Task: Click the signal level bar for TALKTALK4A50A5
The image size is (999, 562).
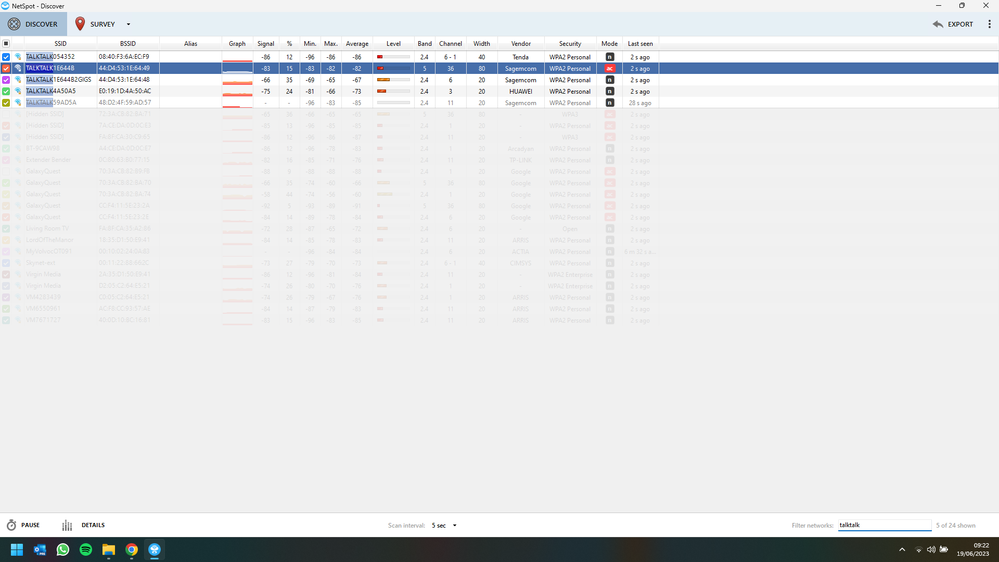Action: pyautogui.click(x=393, y=91)
